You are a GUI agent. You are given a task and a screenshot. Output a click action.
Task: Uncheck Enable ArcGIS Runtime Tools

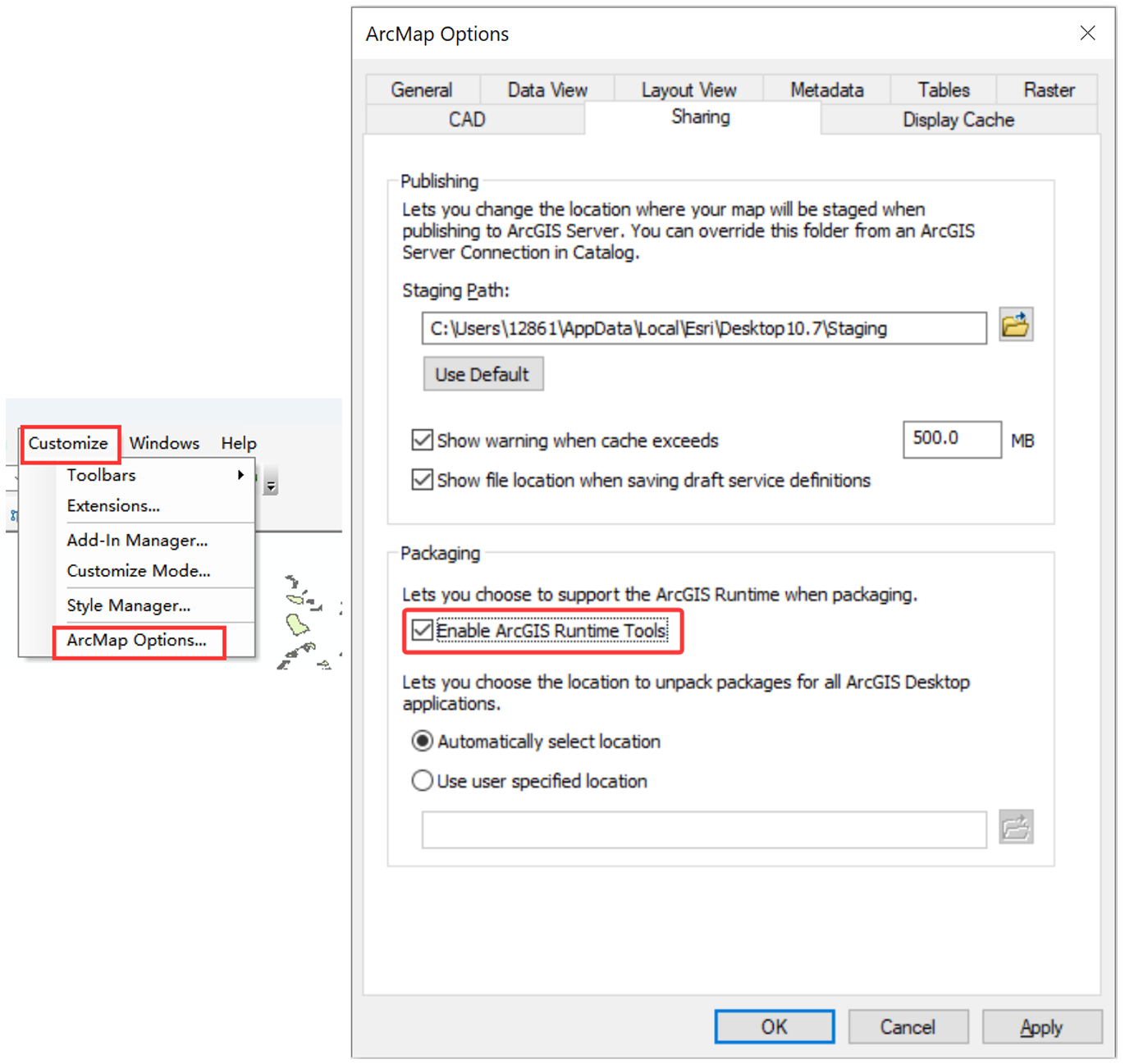[x=423, y=630]
